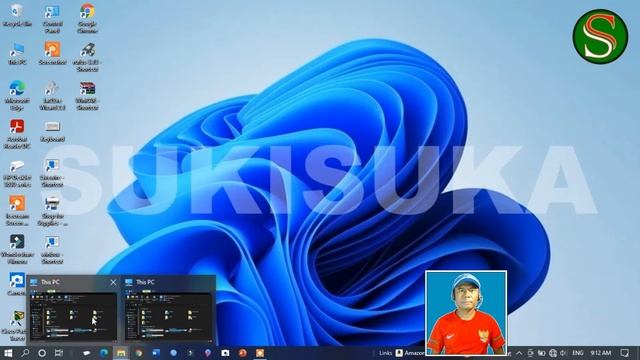The height and width of the screenshot is (360, 640).
Task: Open Acrobat Reader DC desktop shortcut
Action: (x=17, y=134)
